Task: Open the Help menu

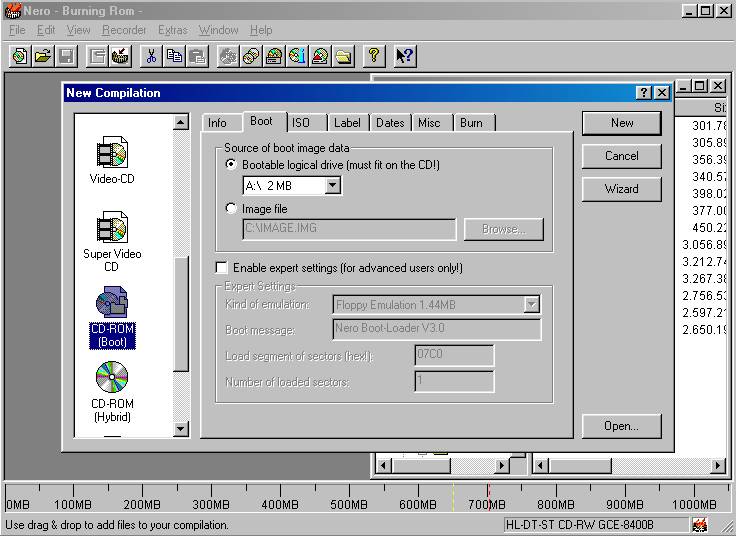Action: click(x=261, y=30)
